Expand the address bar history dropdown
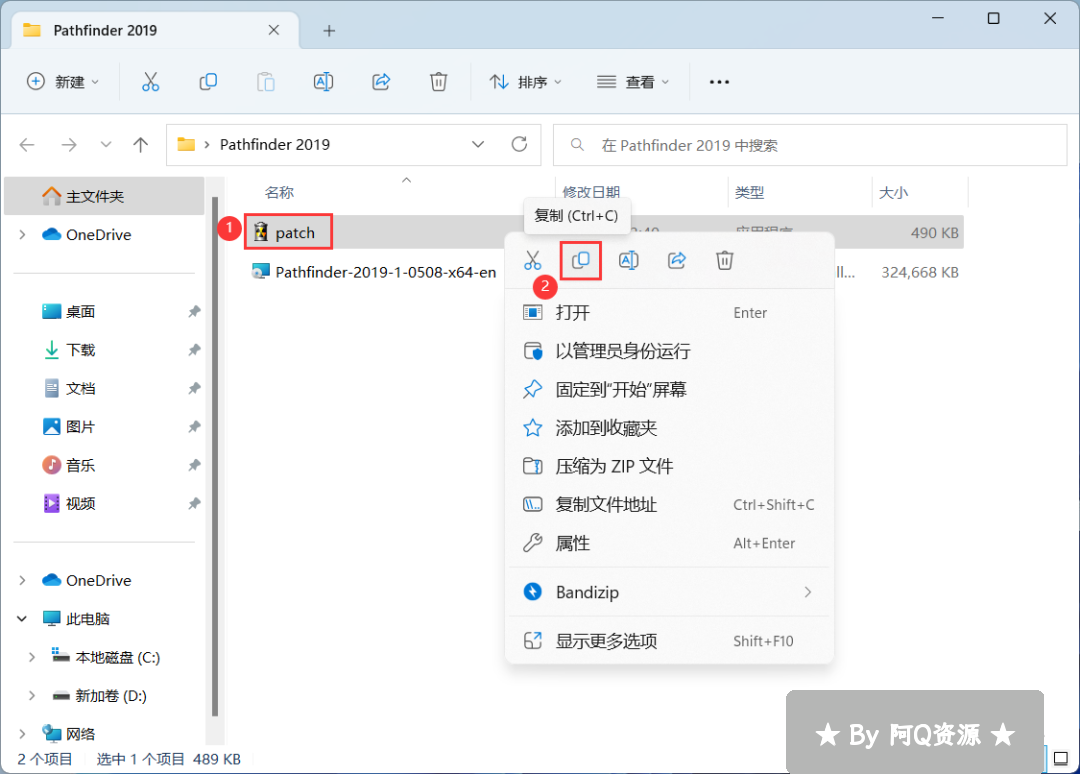 [478, 145]
